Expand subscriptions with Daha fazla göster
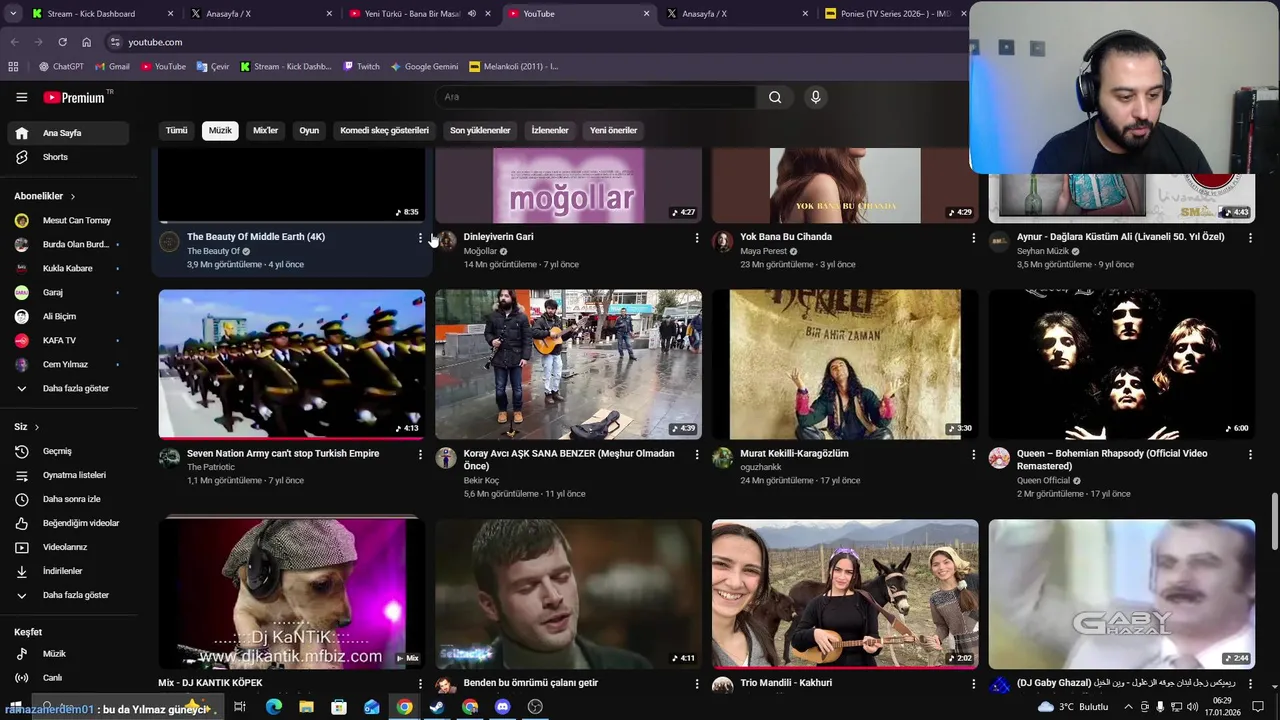This screenshot has width=1280, height=720. 68,389
